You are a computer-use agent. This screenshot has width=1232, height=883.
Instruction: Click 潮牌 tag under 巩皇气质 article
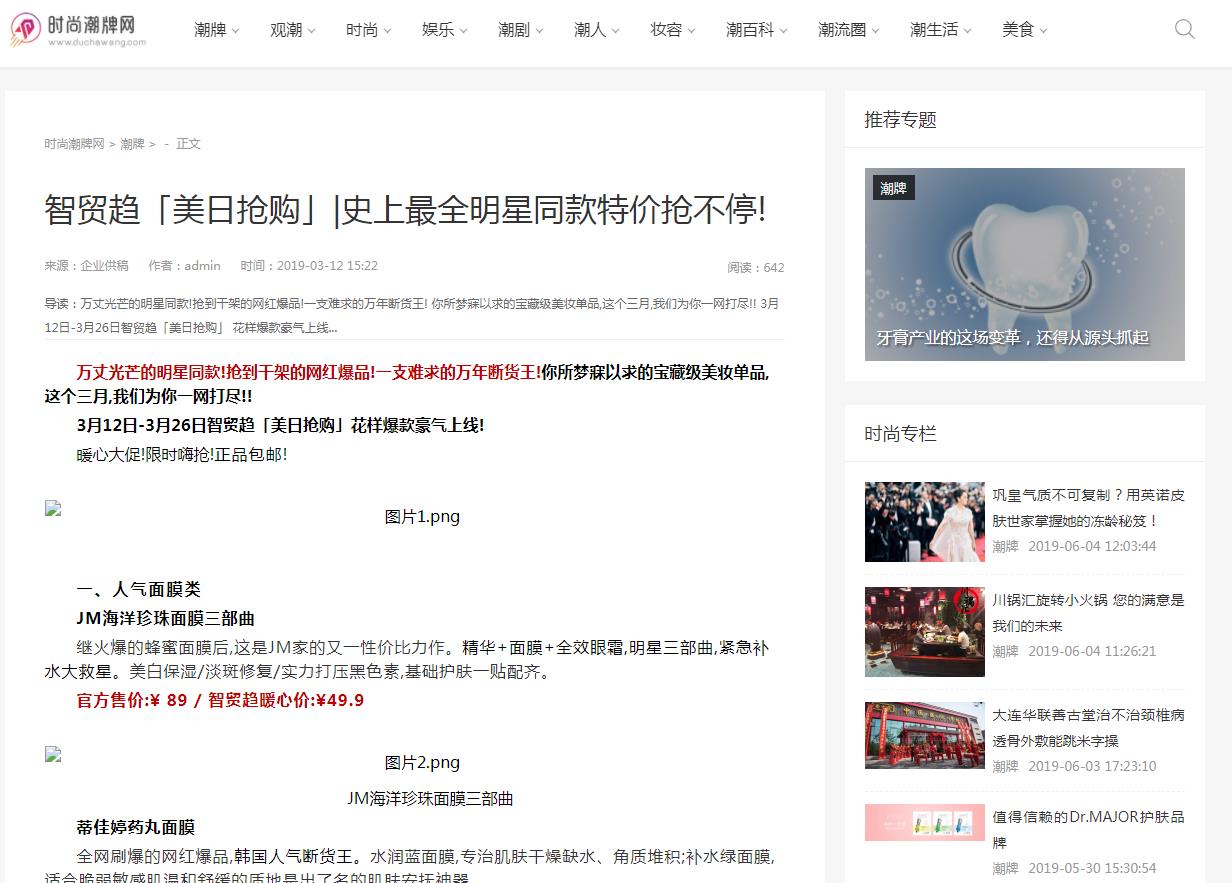point(1005,546)
